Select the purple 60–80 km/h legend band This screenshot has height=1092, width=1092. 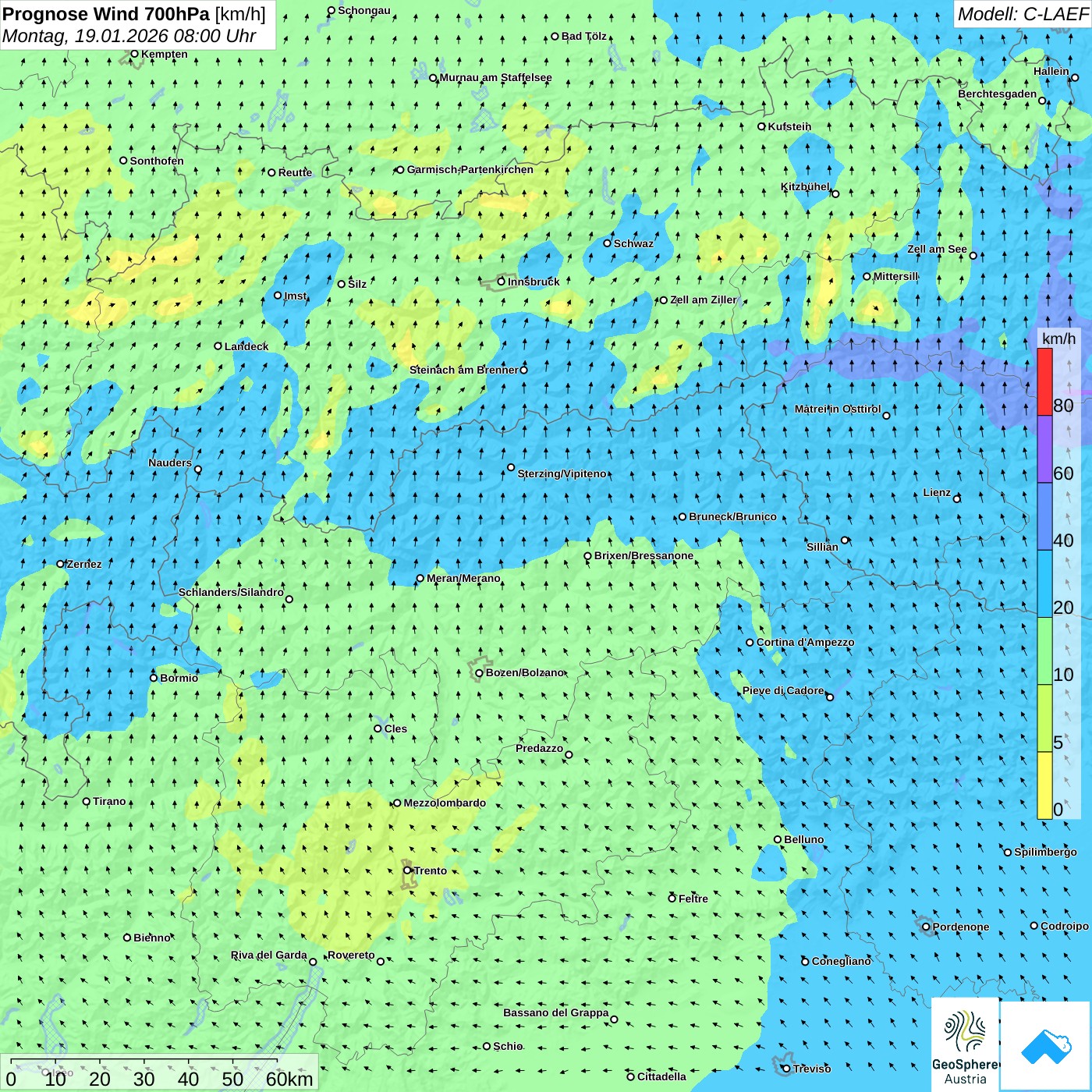click(x=1044, y=448)
